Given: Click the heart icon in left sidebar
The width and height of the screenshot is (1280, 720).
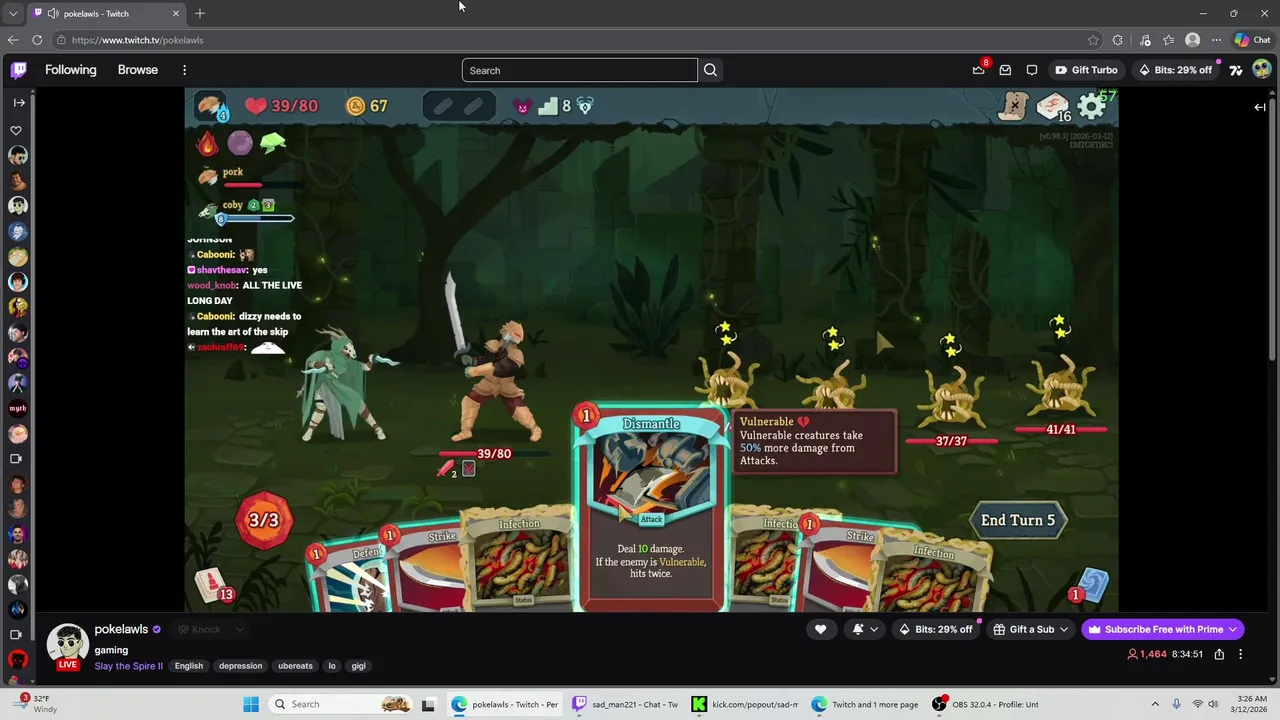Looking at the screenshot, I should (16, 130).
